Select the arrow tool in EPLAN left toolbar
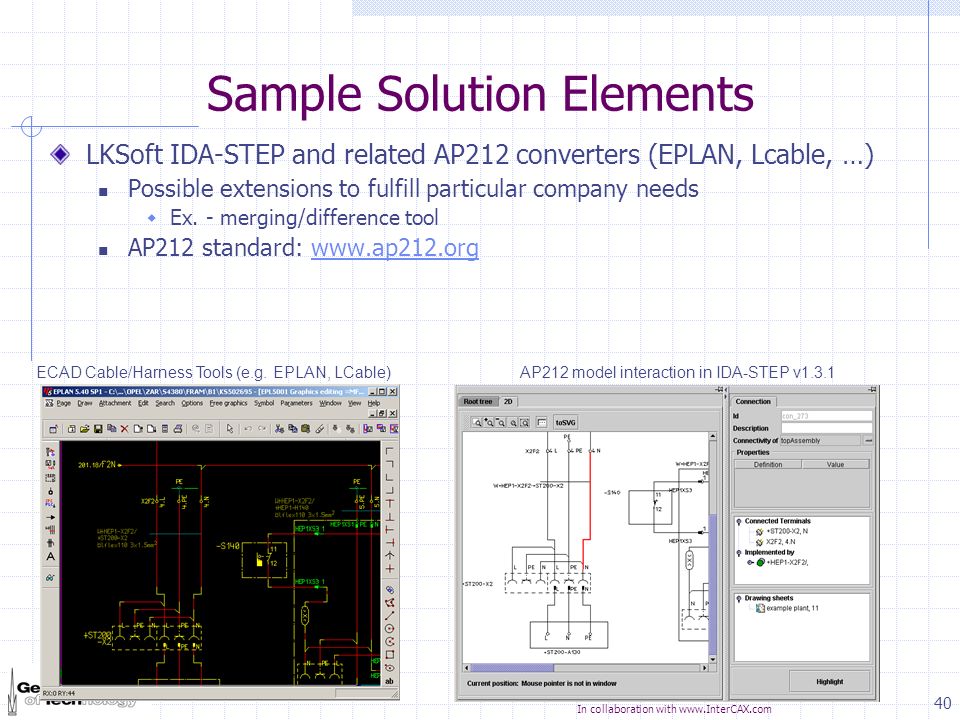This screenshot has width=960, height=720. tap(50, 517)
